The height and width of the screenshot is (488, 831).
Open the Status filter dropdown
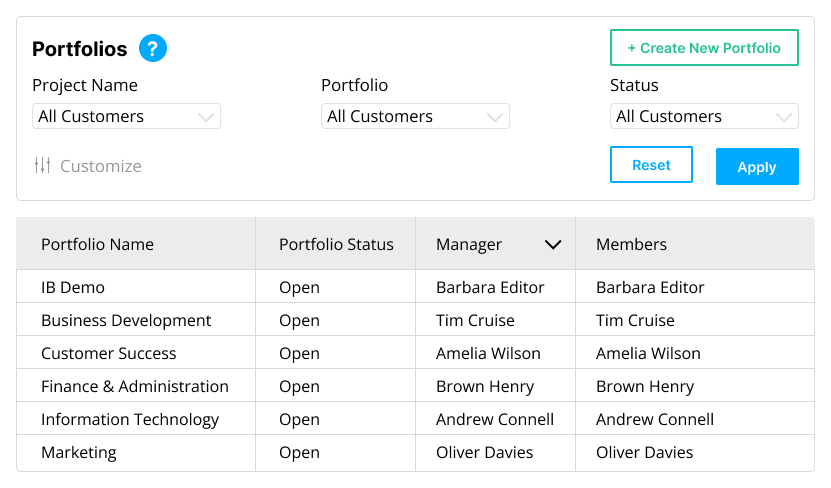(704, 117)
